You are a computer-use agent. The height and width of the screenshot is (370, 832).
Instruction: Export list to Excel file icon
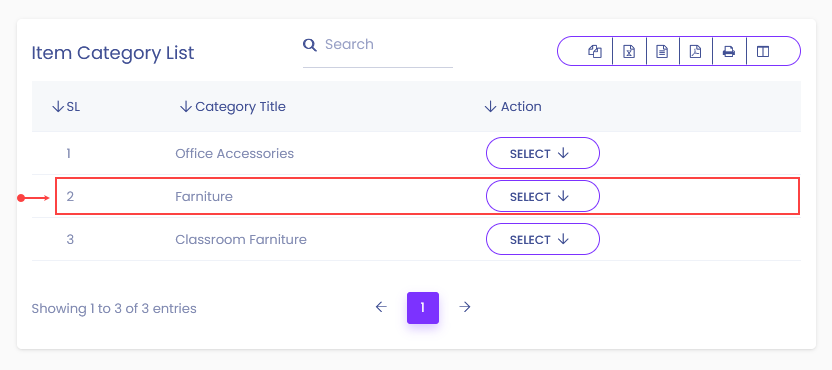pos(629,51)
